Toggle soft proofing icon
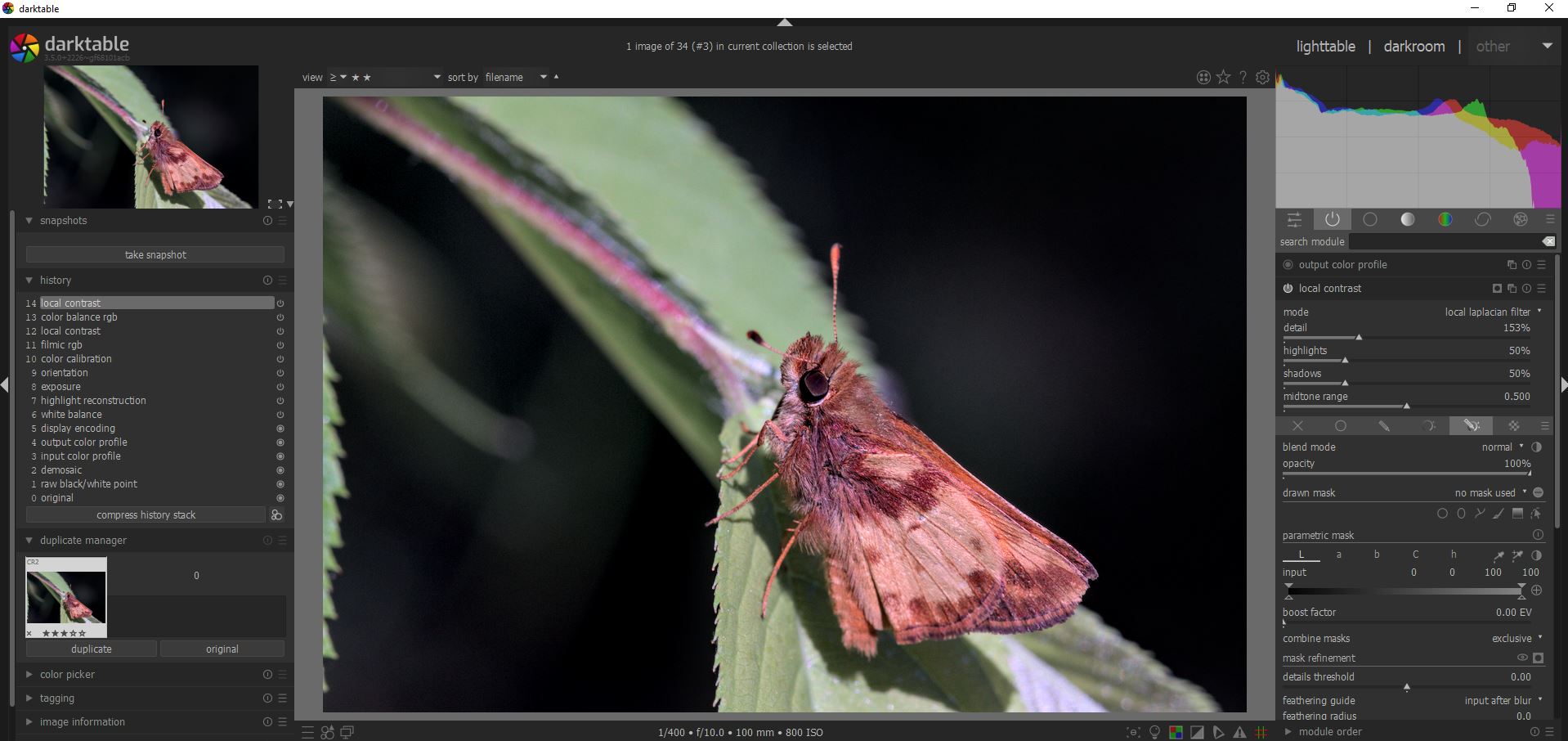The image size is (1568, 741). pyautogui.click(x=1219, y=732)
